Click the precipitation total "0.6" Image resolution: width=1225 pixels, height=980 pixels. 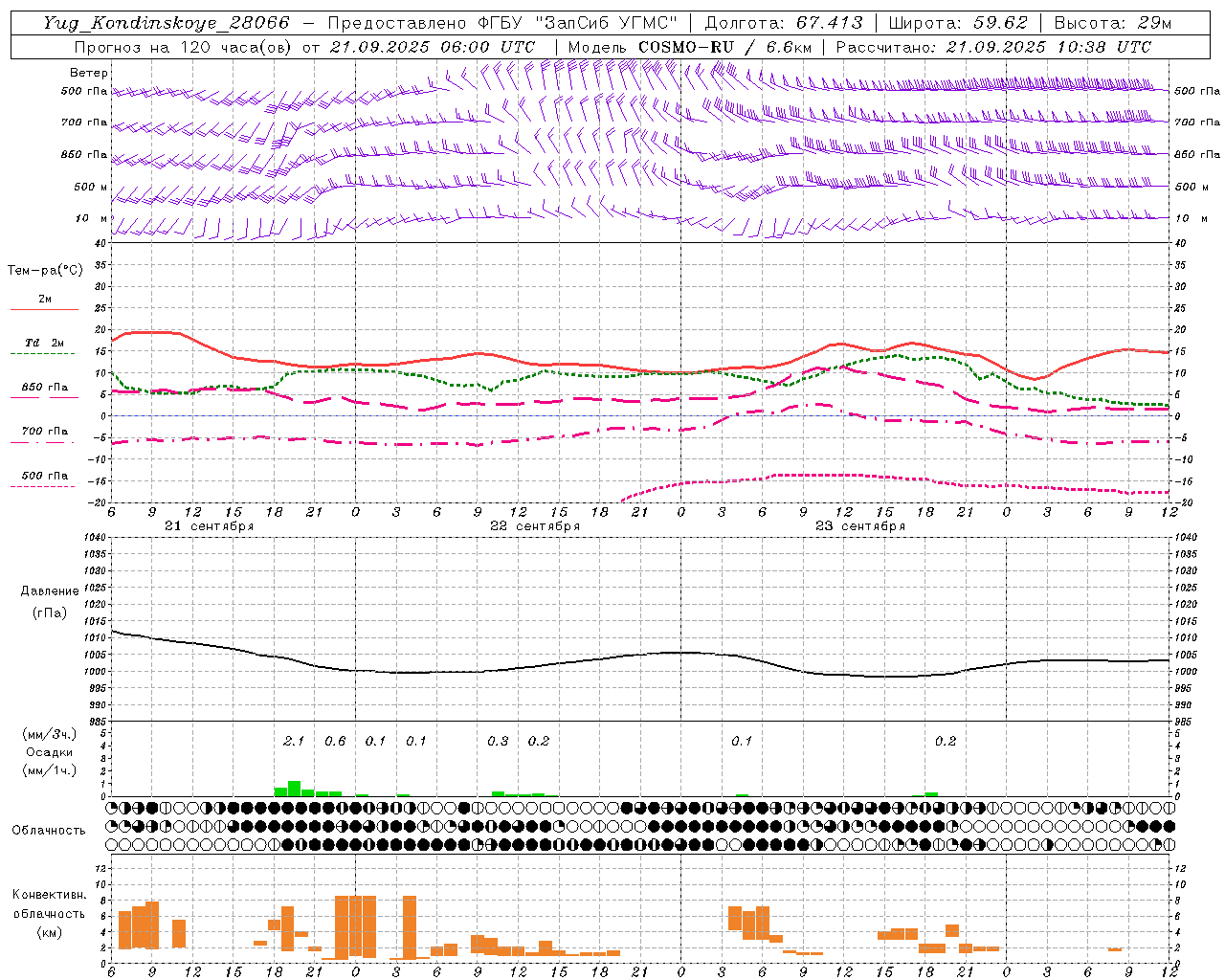point(335,741)
